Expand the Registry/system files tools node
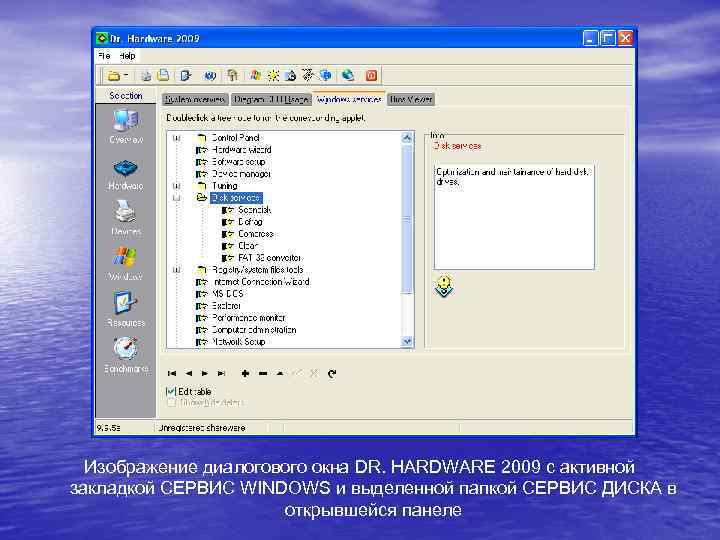 tap(176, 270)
